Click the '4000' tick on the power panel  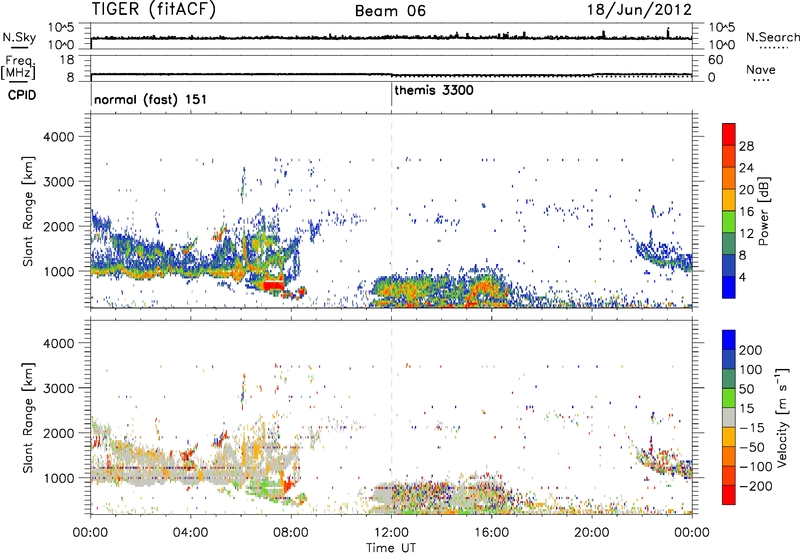pos(58,137)
